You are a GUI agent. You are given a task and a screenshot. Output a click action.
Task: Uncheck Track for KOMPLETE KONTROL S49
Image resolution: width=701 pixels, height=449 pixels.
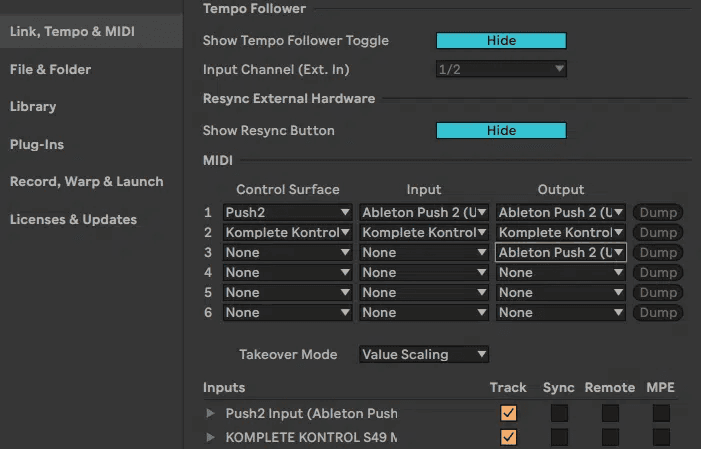click(x=508, y=437)
